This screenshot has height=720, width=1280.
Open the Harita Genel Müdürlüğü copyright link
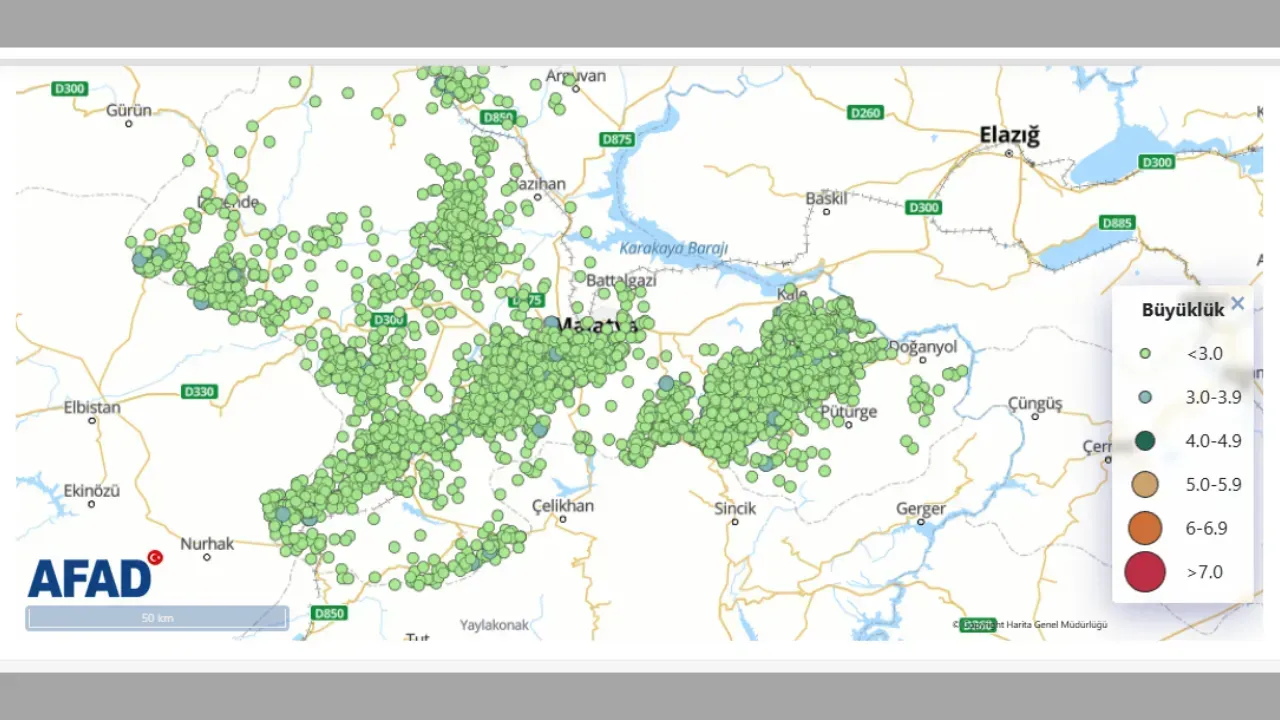tap(1033, 625)
